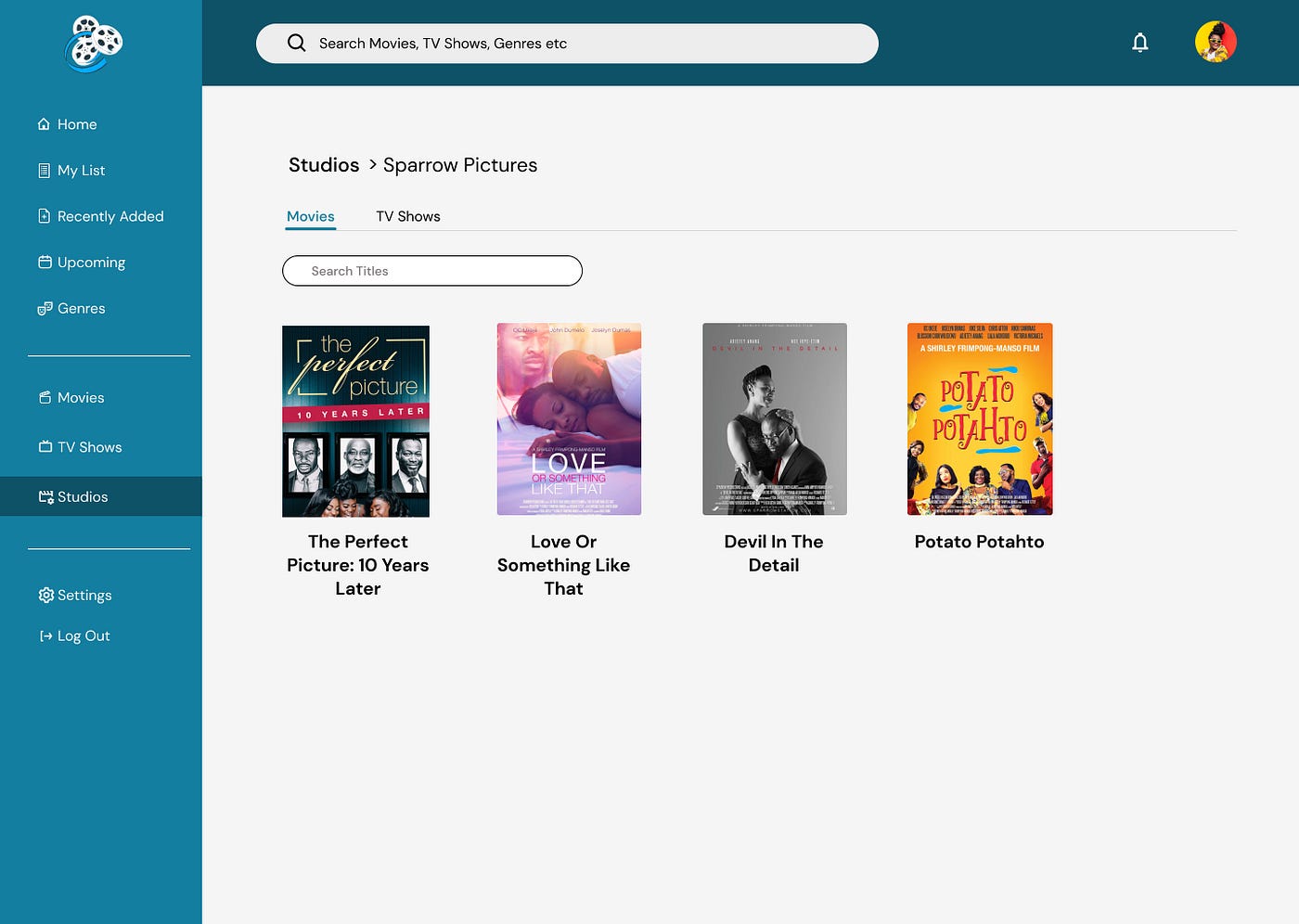This screenshot has width=1299, height=924.
Task: Click the Recently Added file icon
Action: (x=44, y=216)
